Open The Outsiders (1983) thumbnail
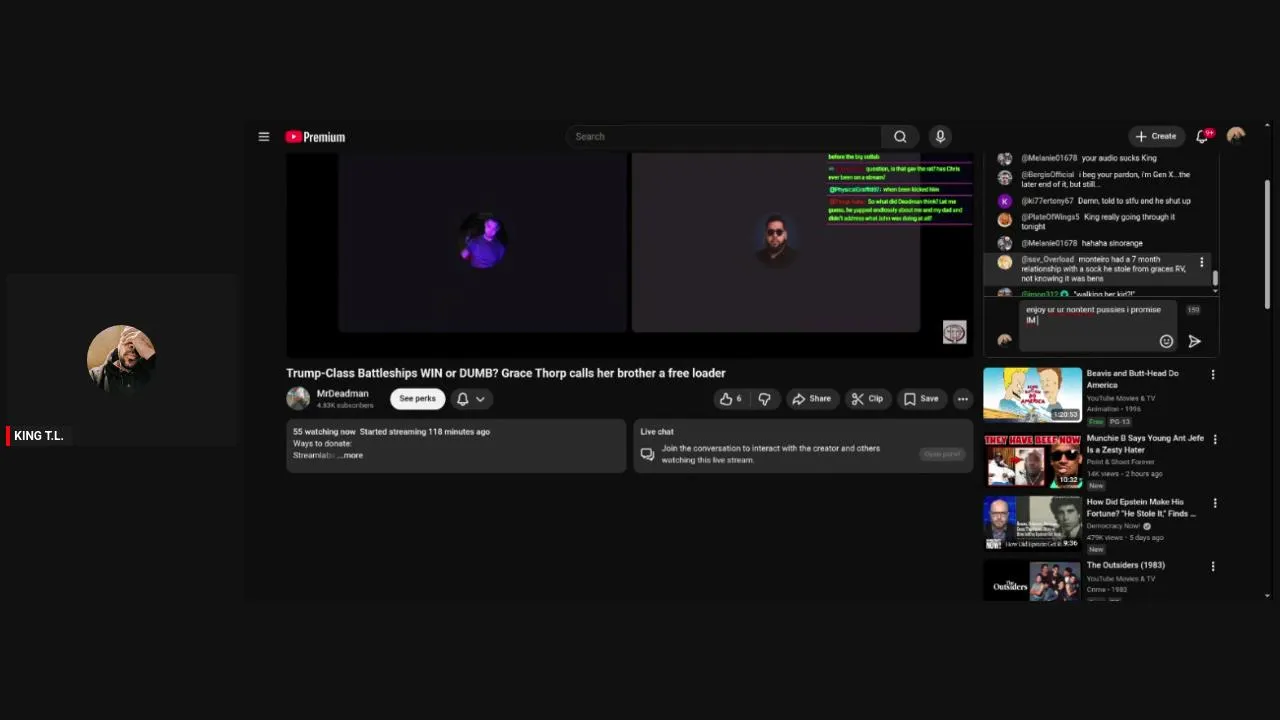 (1032, 581)
